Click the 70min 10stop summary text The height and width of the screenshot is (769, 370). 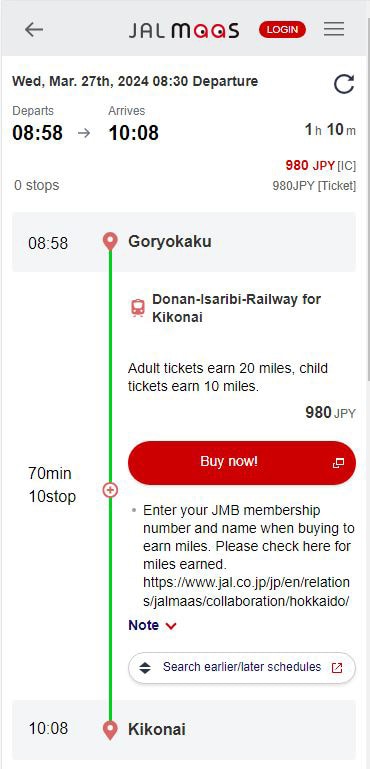click(x=52, y=485)
